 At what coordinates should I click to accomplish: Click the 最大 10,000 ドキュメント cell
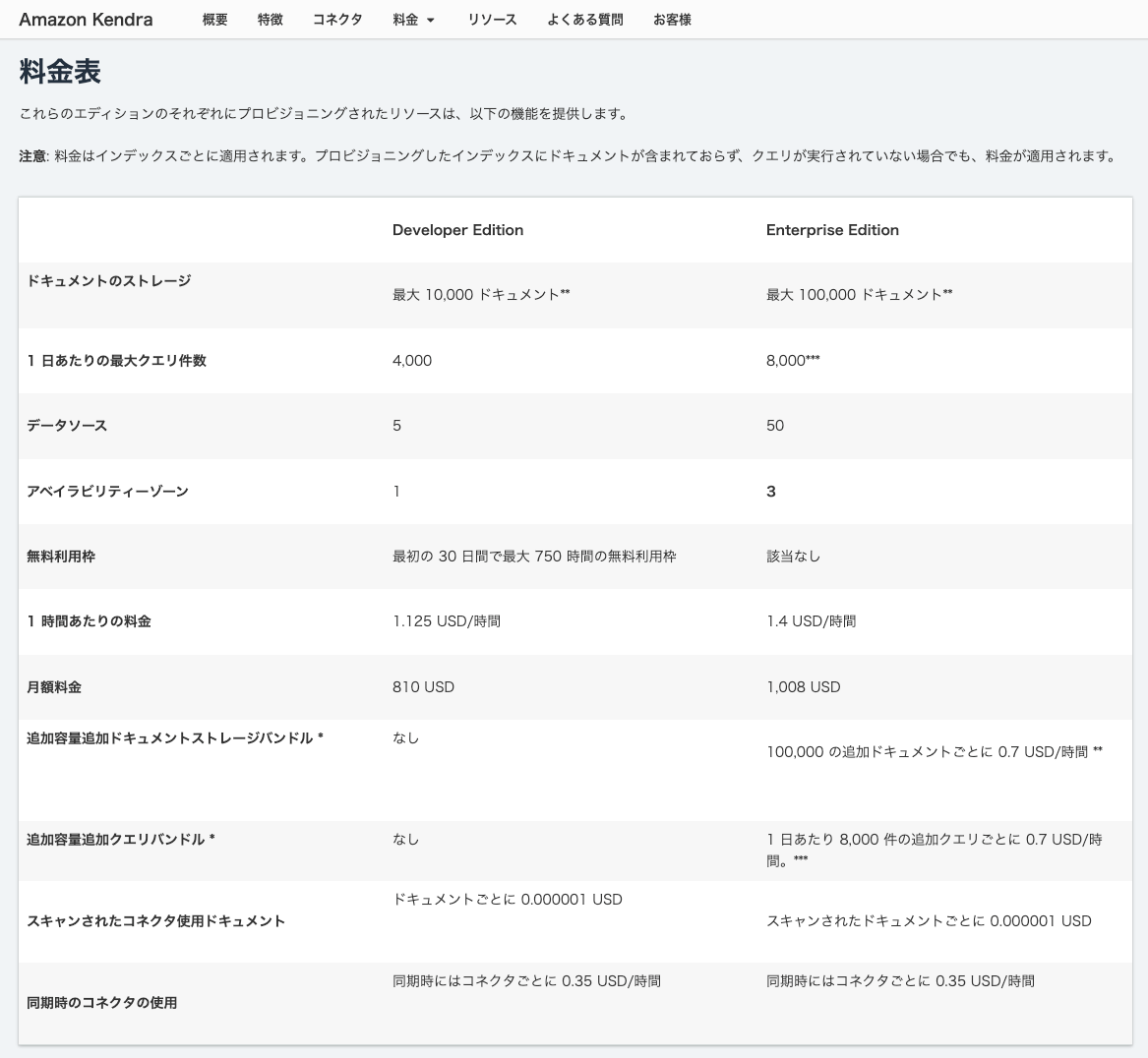pyautogui.click(x=481, y=295)
